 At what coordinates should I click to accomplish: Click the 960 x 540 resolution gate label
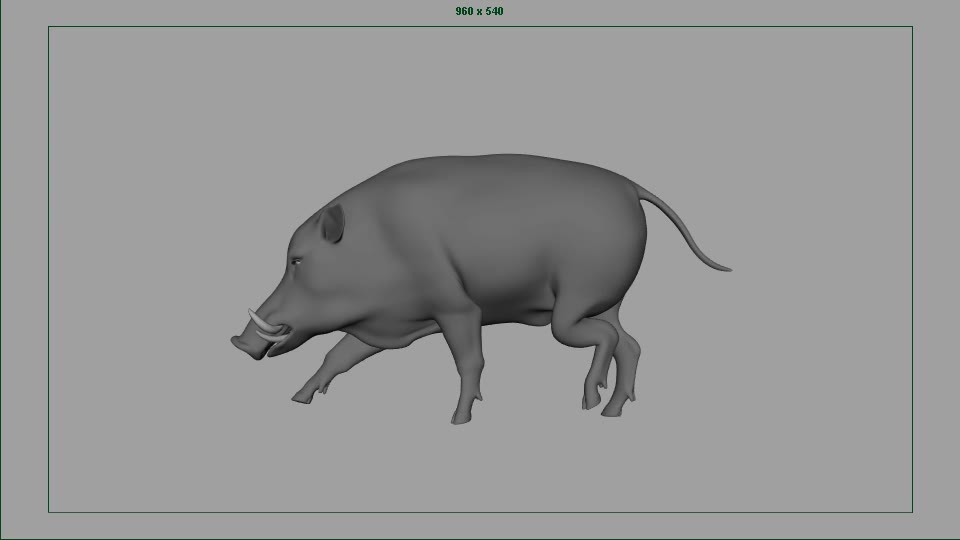[479, 11]
